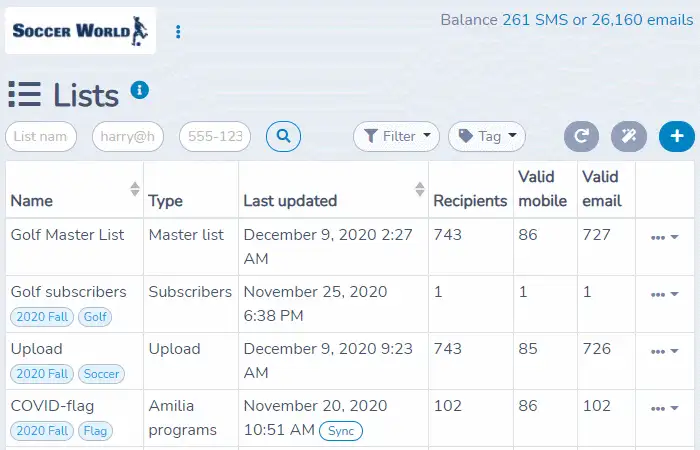The width and height of the screenshot is (700, 450).
Task: Open actions menu for Upload row
Action: (x=664, y=351)
